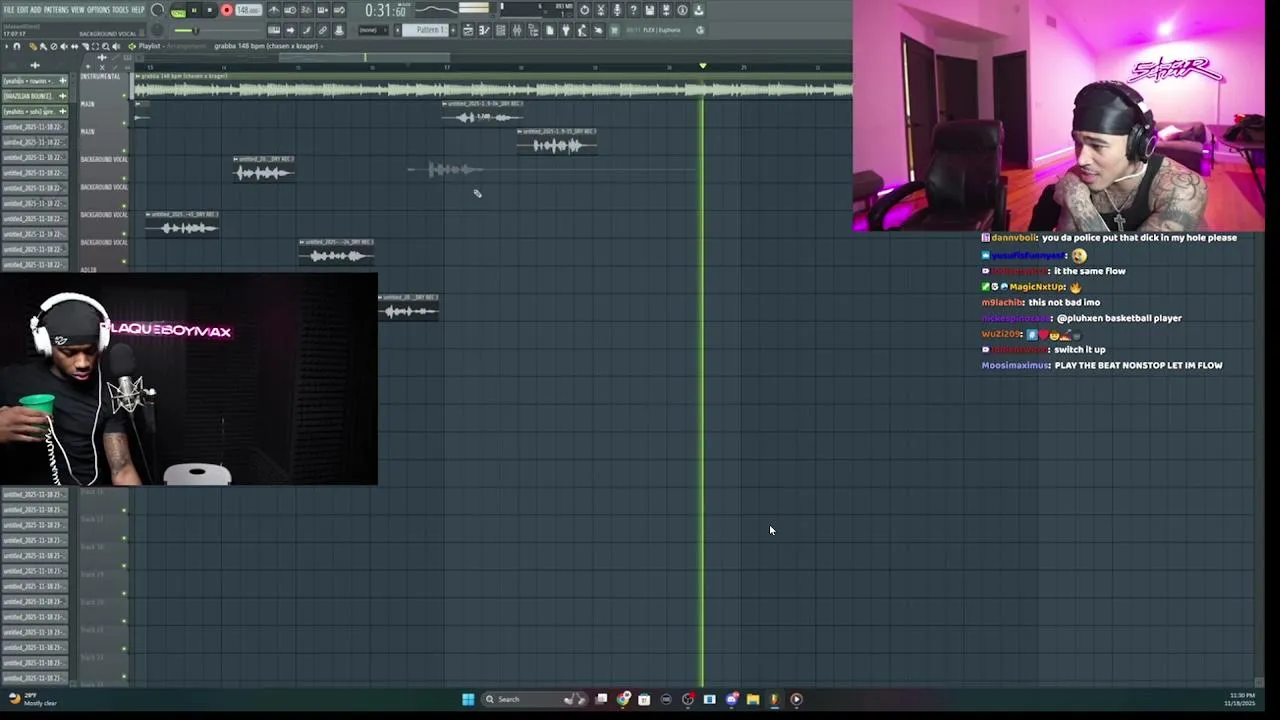The image size is (1280, 720).
Task: Click the undo history icon
Action: tap(585, 10)
